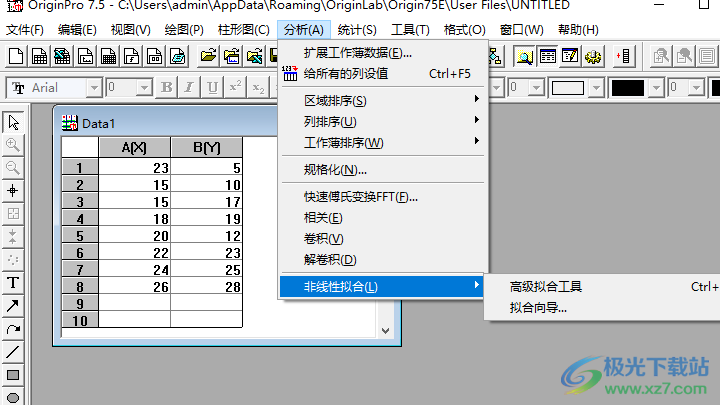Viewport: 720px width, 405px height.
Task: Open the line style dropdown
Action: 596,87
